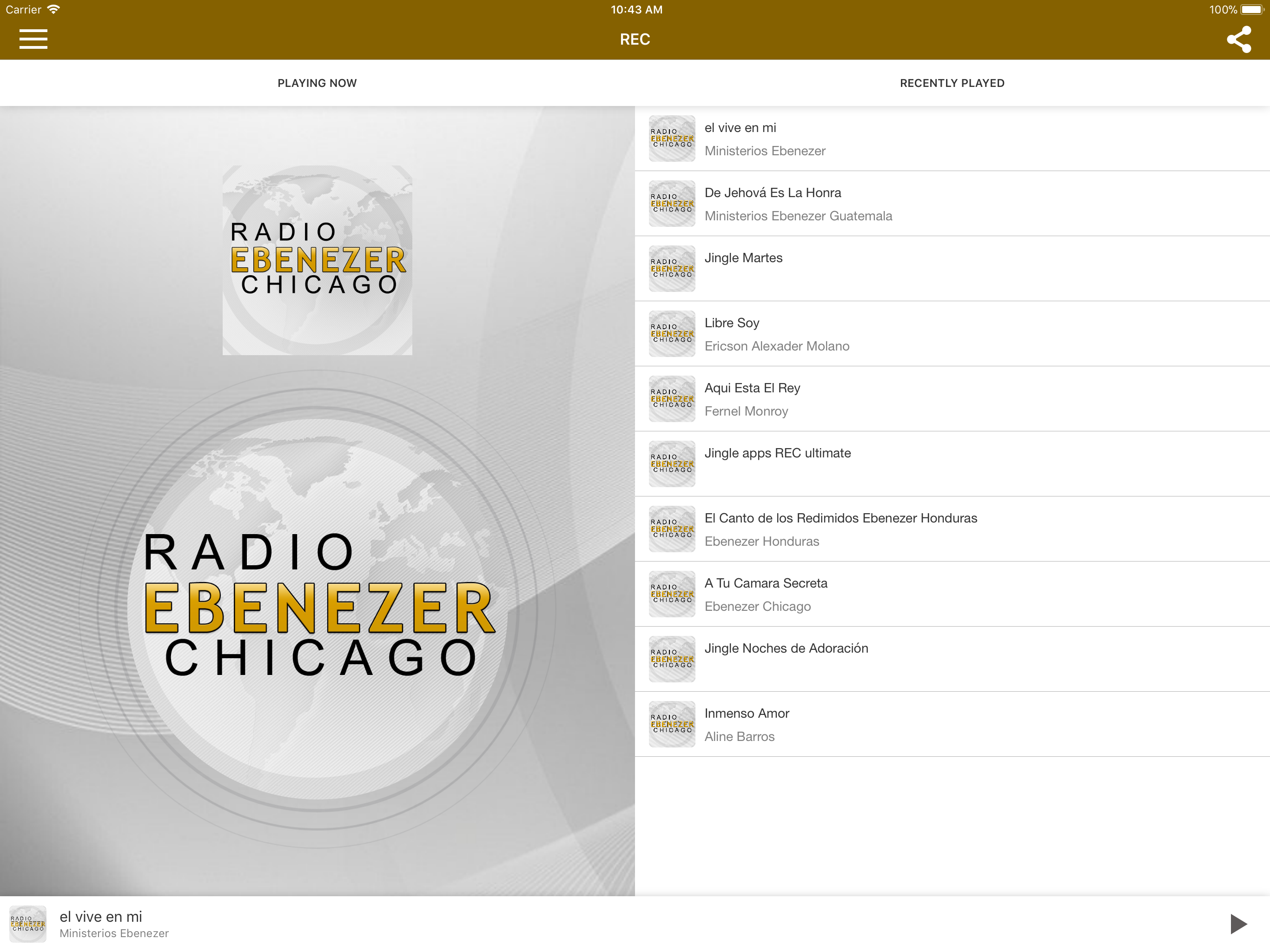This screenshot has height=952, width=1270.
Task: Click artist 'Ebenezer Honduras'
Action: point(761,542)
